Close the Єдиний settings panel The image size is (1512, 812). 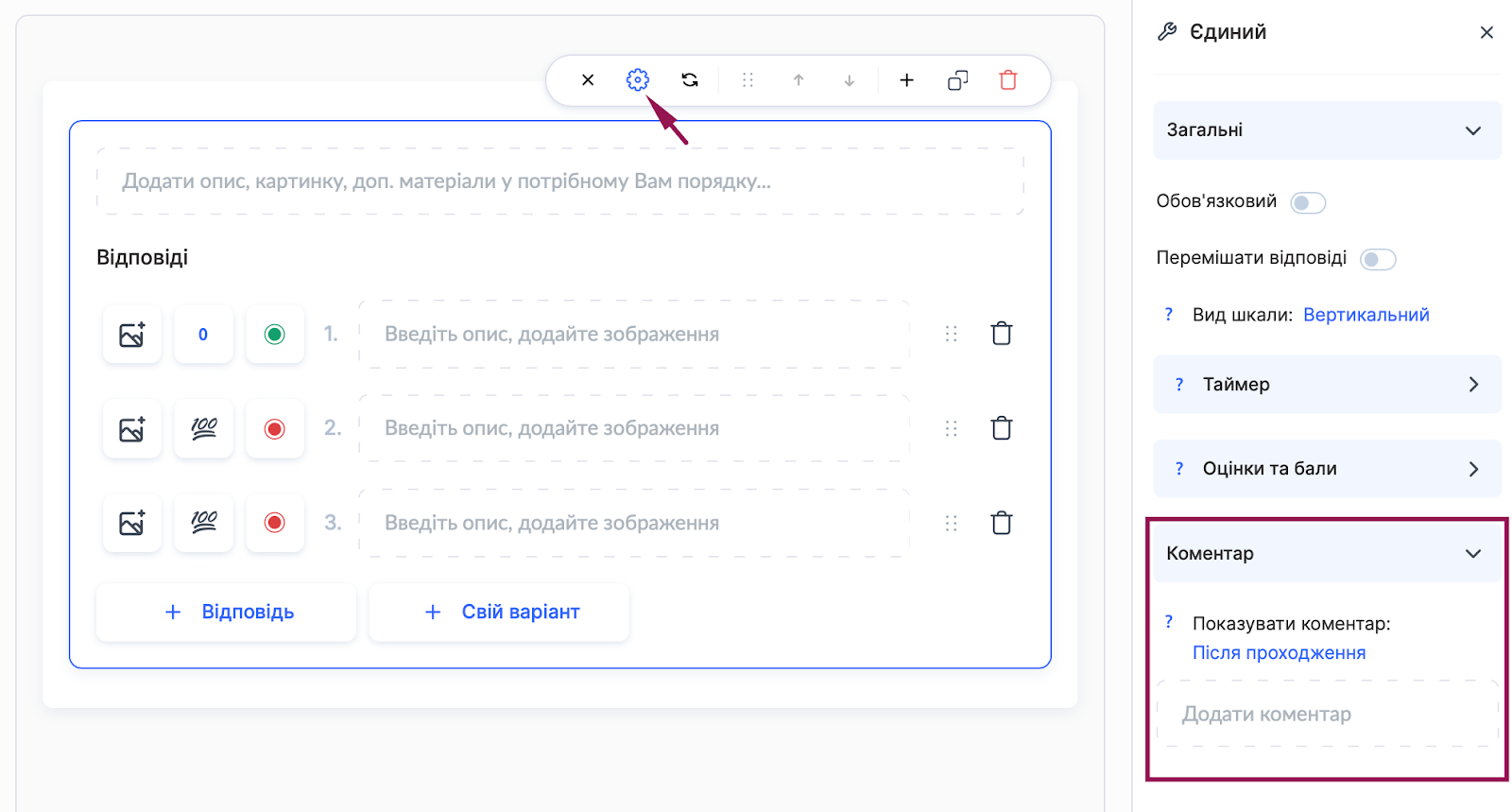click(x=1486, y=32)
